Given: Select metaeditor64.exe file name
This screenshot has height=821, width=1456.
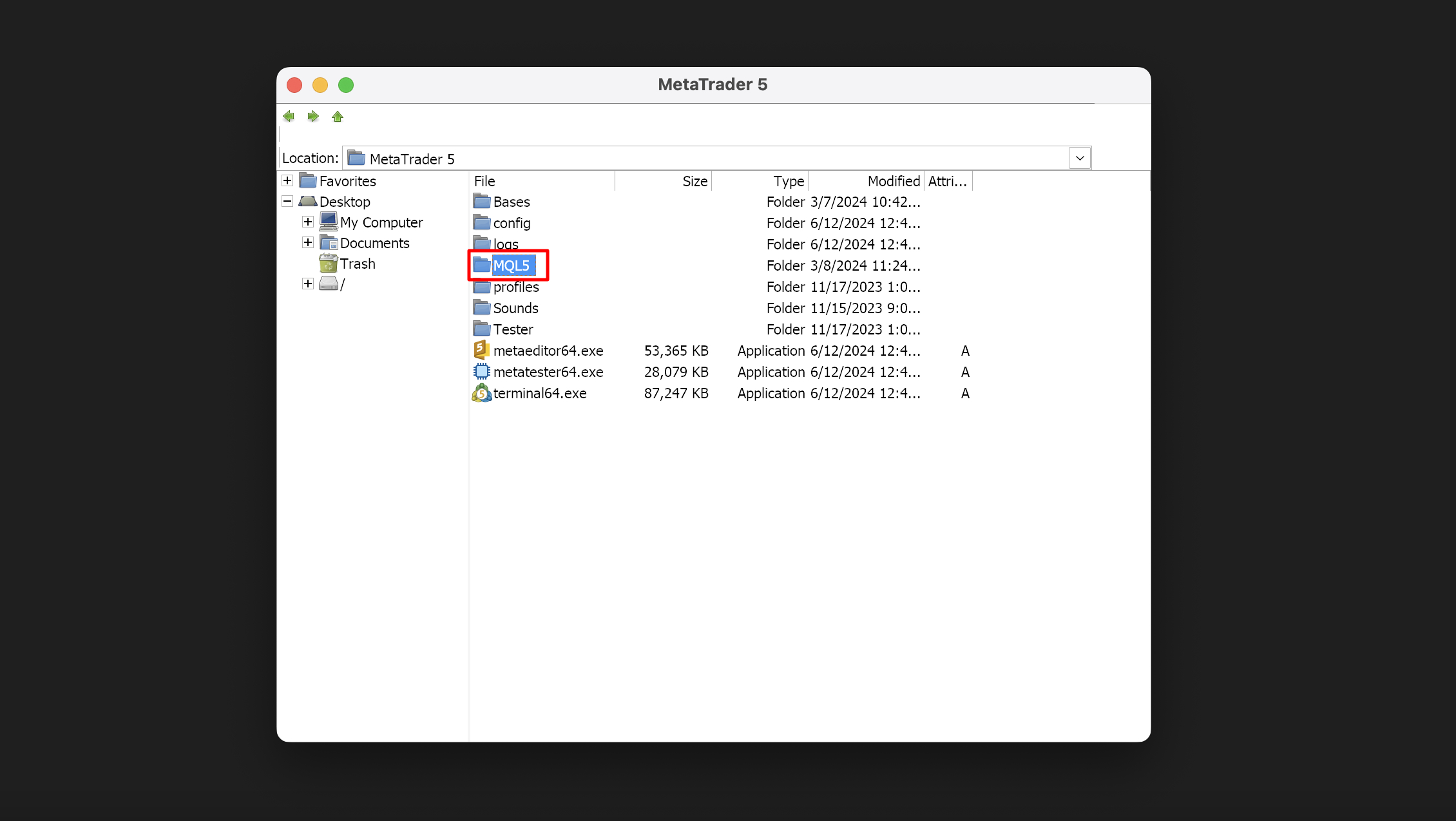Looking at the screenshot, I should point(548,351).
